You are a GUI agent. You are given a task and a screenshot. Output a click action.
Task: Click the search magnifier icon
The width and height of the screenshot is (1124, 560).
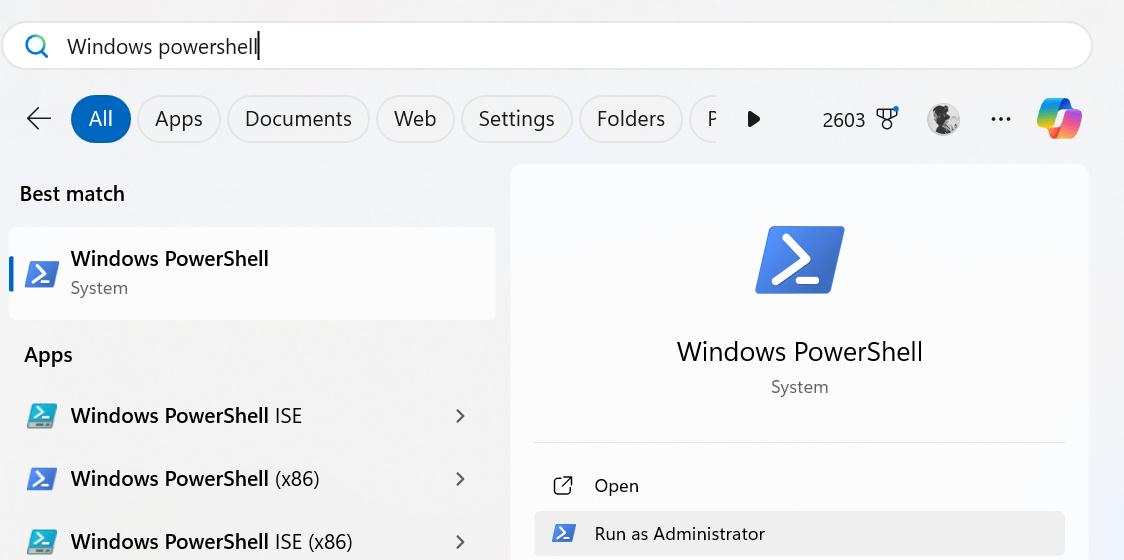pos(37,47)
